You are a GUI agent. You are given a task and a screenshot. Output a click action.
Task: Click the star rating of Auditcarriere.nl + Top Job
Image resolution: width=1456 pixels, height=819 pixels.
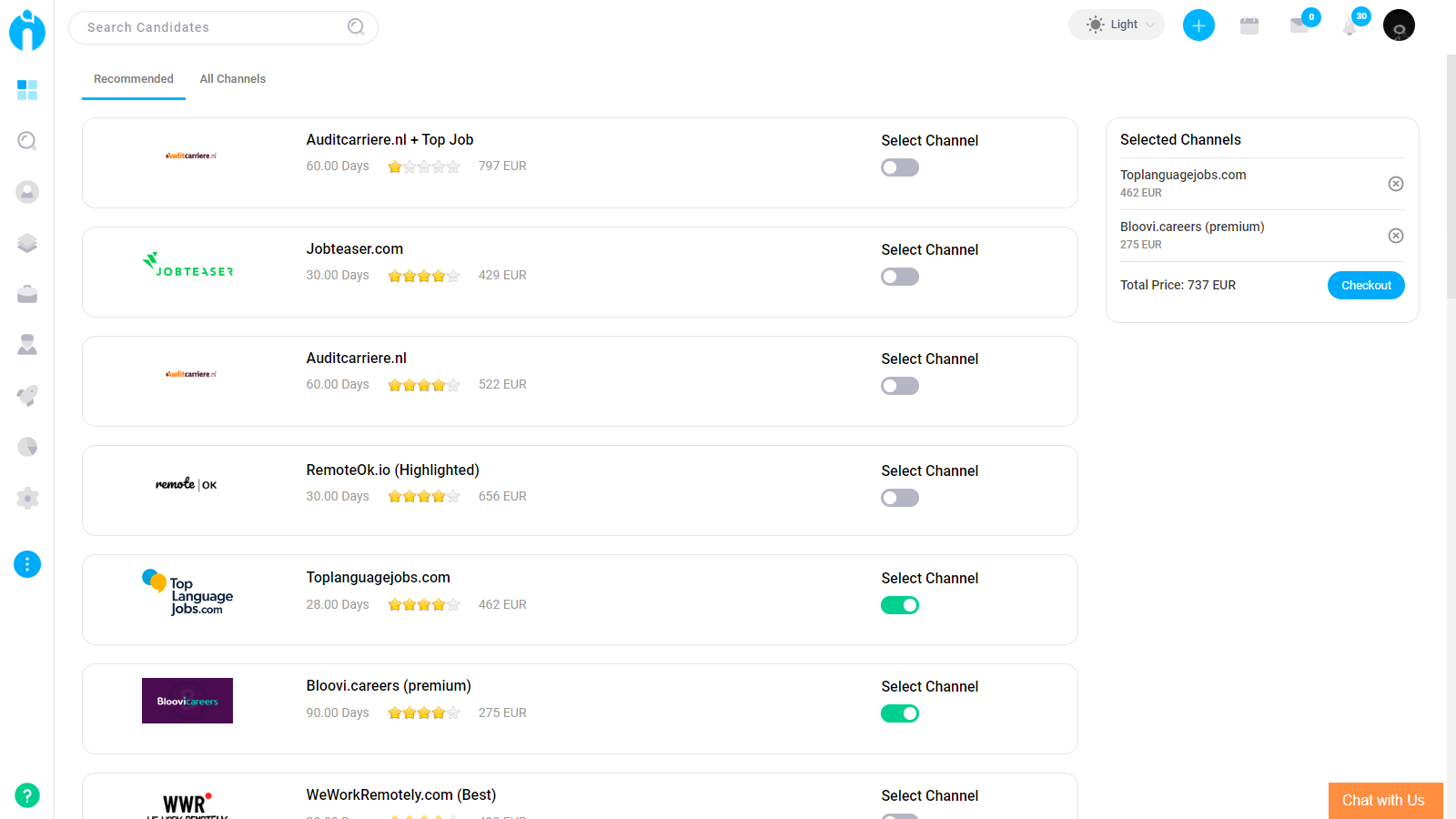click(424, 167)
